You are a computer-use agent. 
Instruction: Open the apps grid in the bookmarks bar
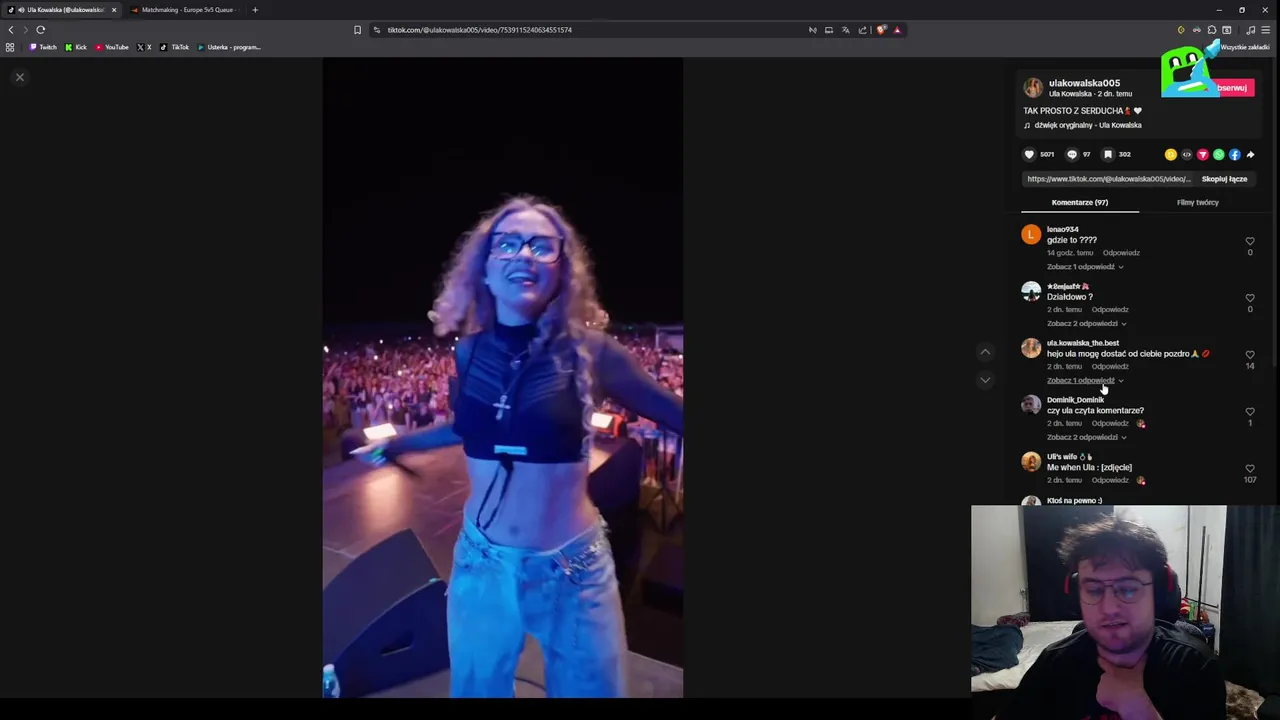coord(10,47)
